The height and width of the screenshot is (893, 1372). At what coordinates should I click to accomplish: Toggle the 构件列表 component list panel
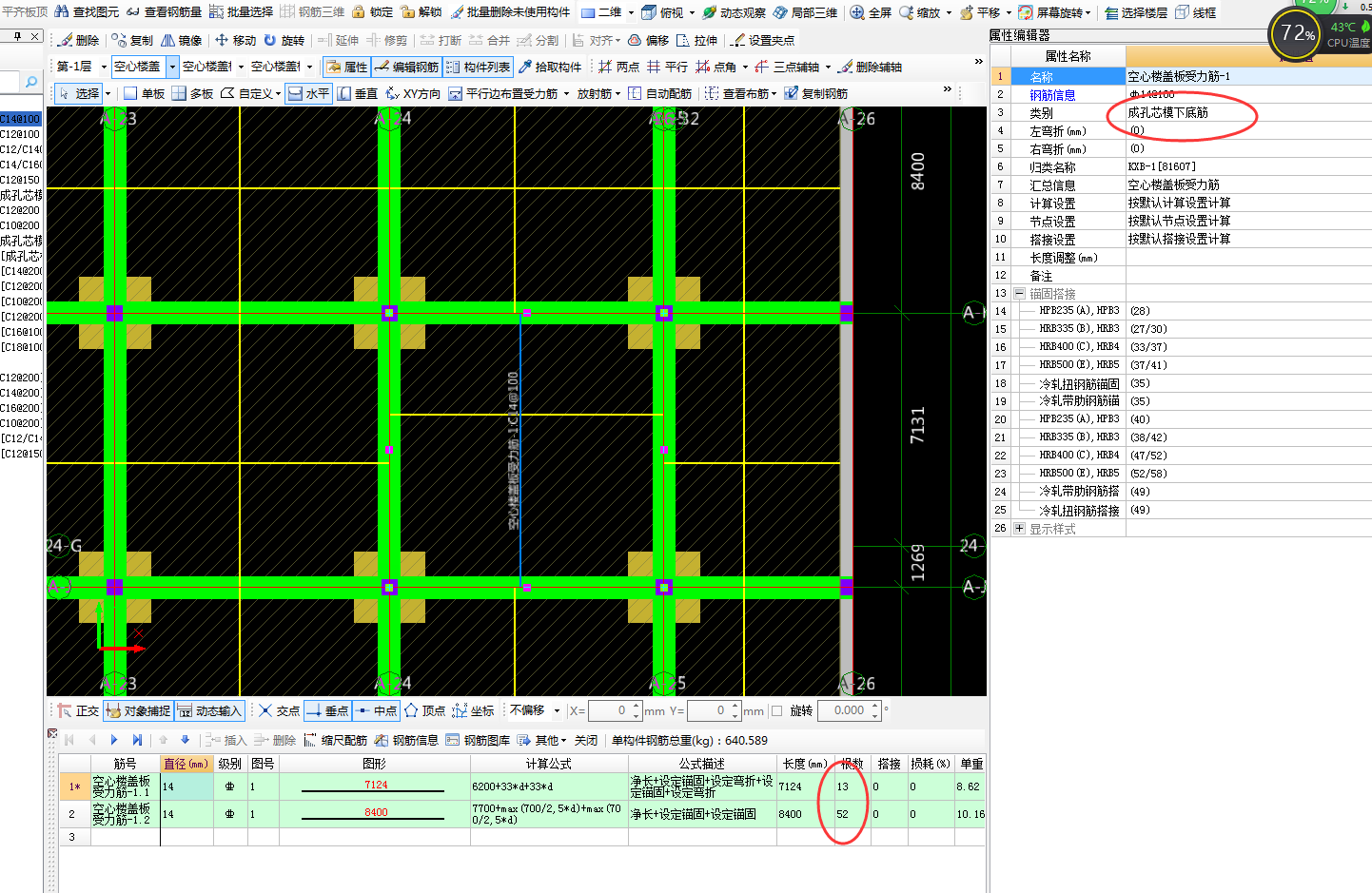tap(478, 67)
